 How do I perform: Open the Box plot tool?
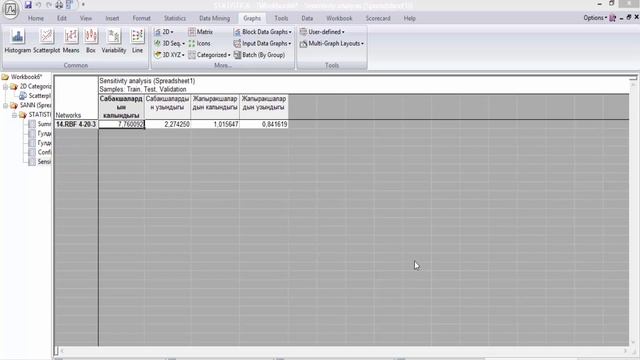91,41
